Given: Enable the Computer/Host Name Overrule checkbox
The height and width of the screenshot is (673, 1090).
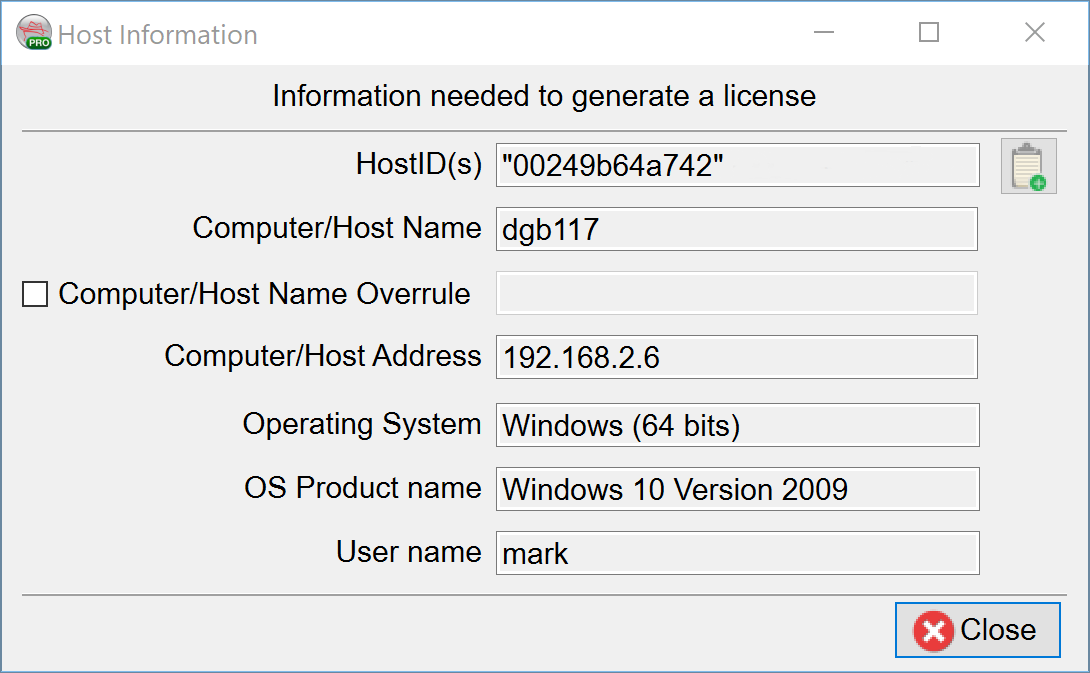Looking at the screenshot, I should pos(35,294).
